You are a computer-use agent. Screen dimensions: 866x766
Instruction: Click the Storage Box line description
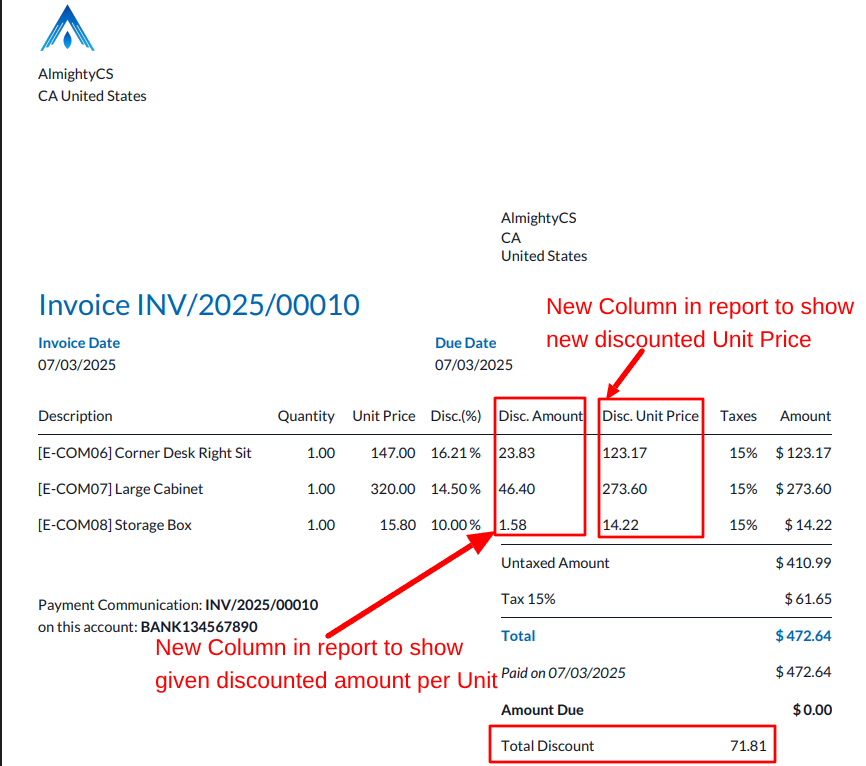coord(115,525)
